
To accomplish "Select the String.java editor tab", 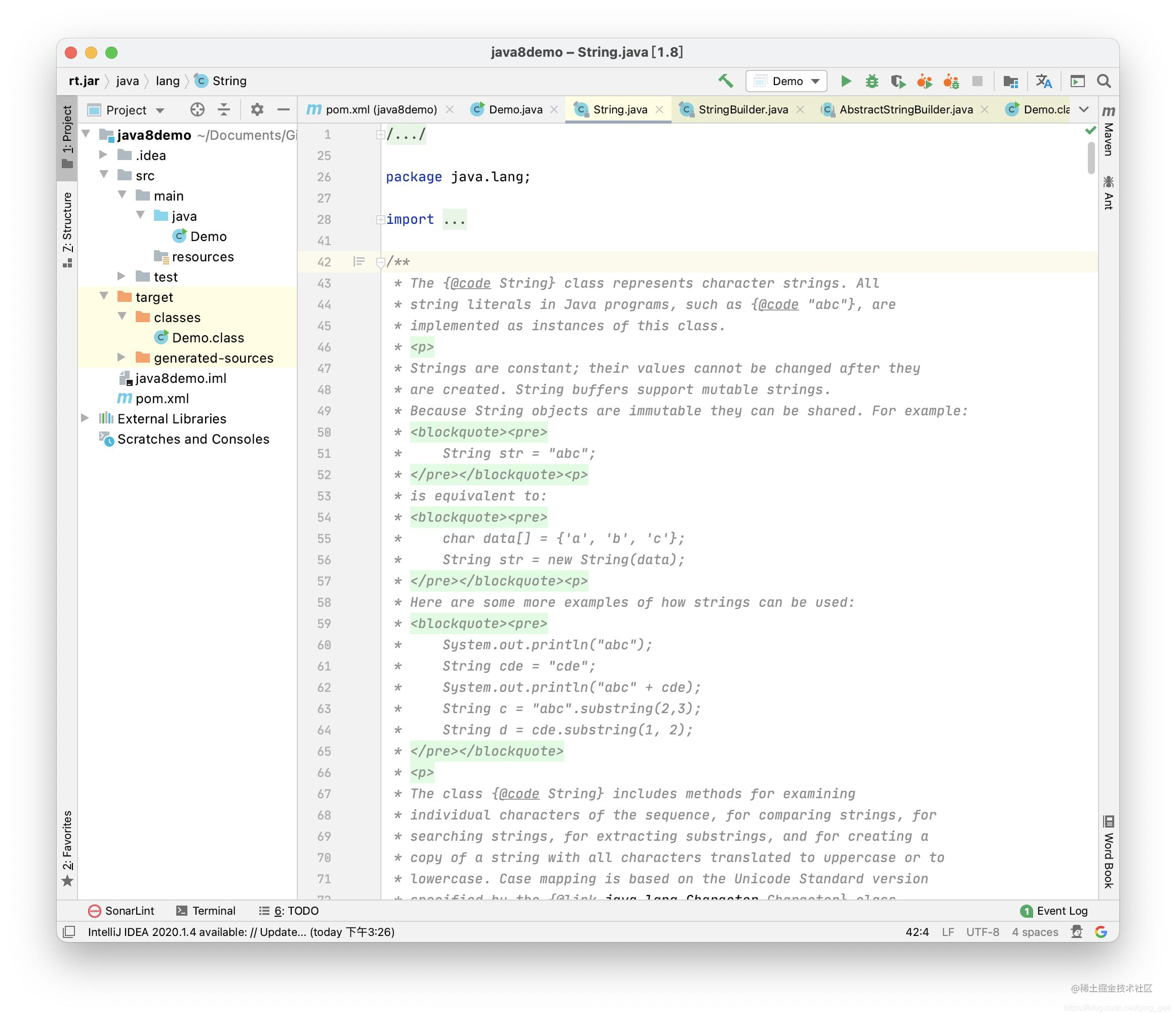I will (615, 109).
